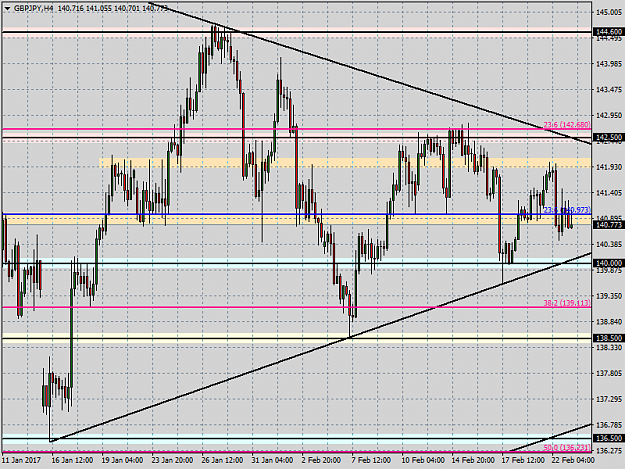Select the 142.500 horizontal level price tag
This screenshot has width=625, height=469.
pyautogui.click(x=608, y=137)
